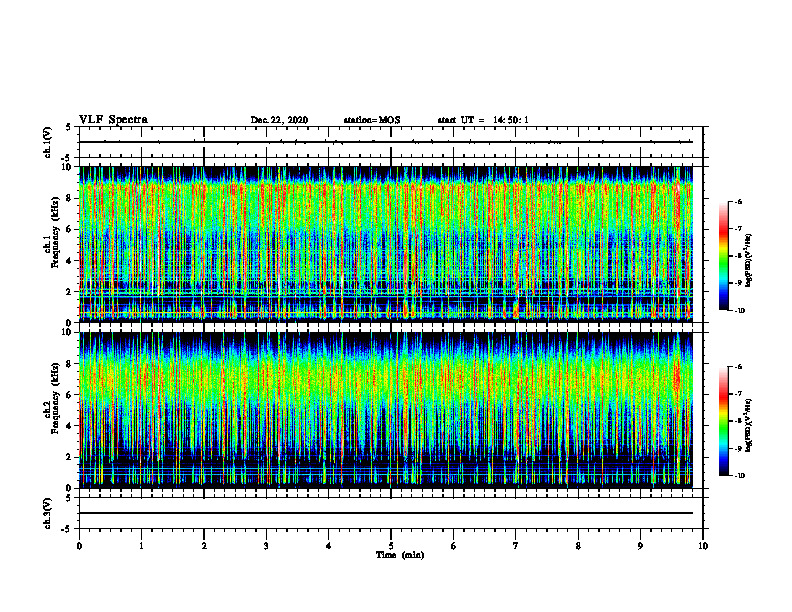Click the ch.1 PSD color scale bar
The image size is (792, 612).
724,256
